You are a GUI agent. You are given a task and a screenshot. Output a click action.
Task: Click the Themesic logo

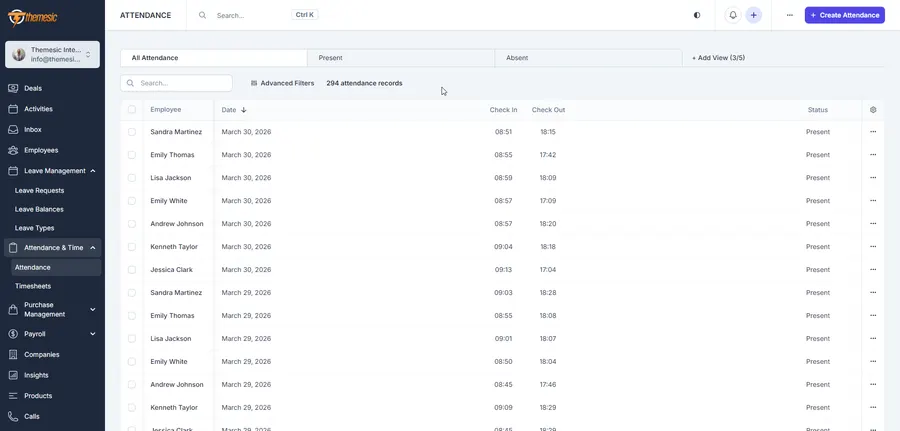click(33, 17)
